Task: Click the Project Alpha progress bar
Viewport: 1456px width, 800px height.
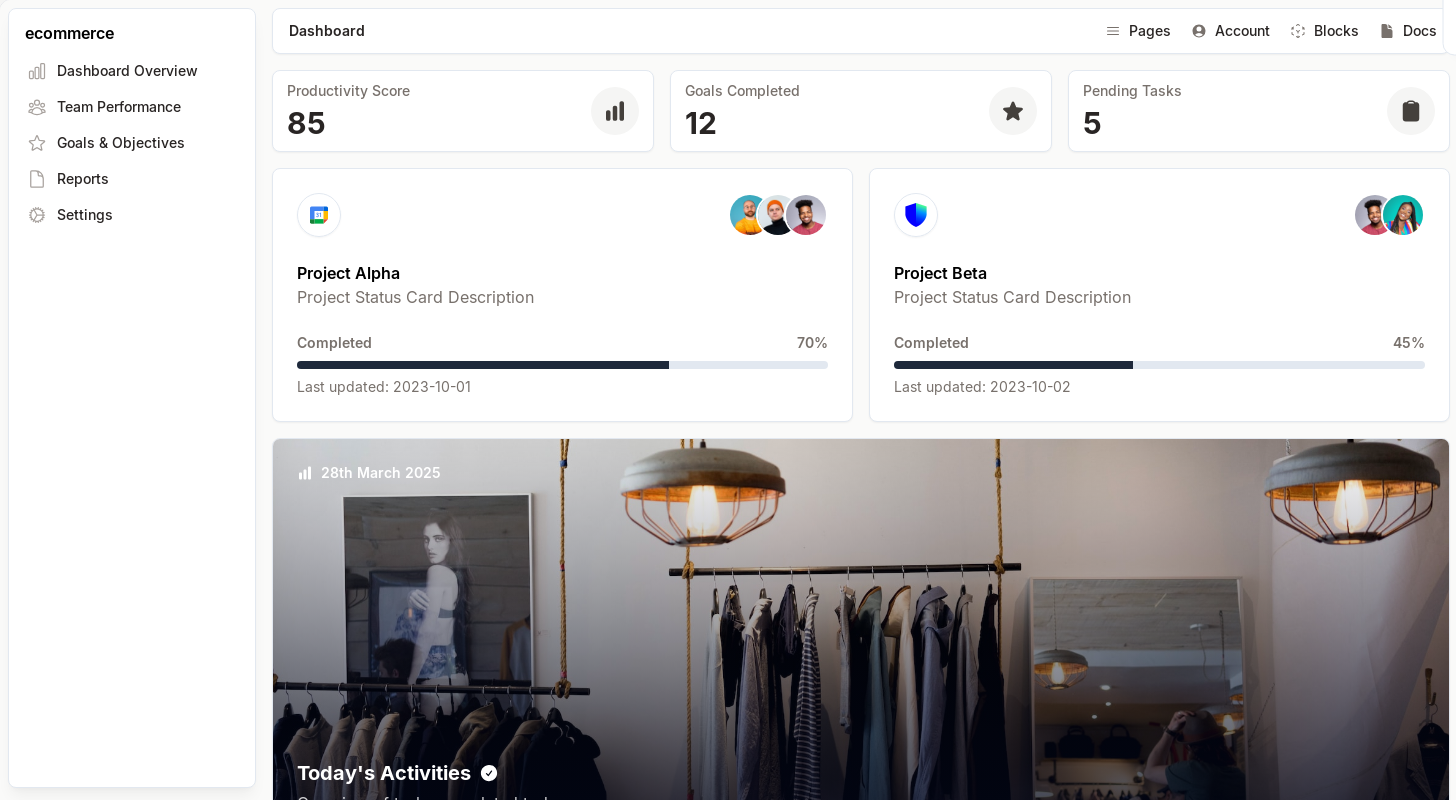Action: (x=562, y=365)
